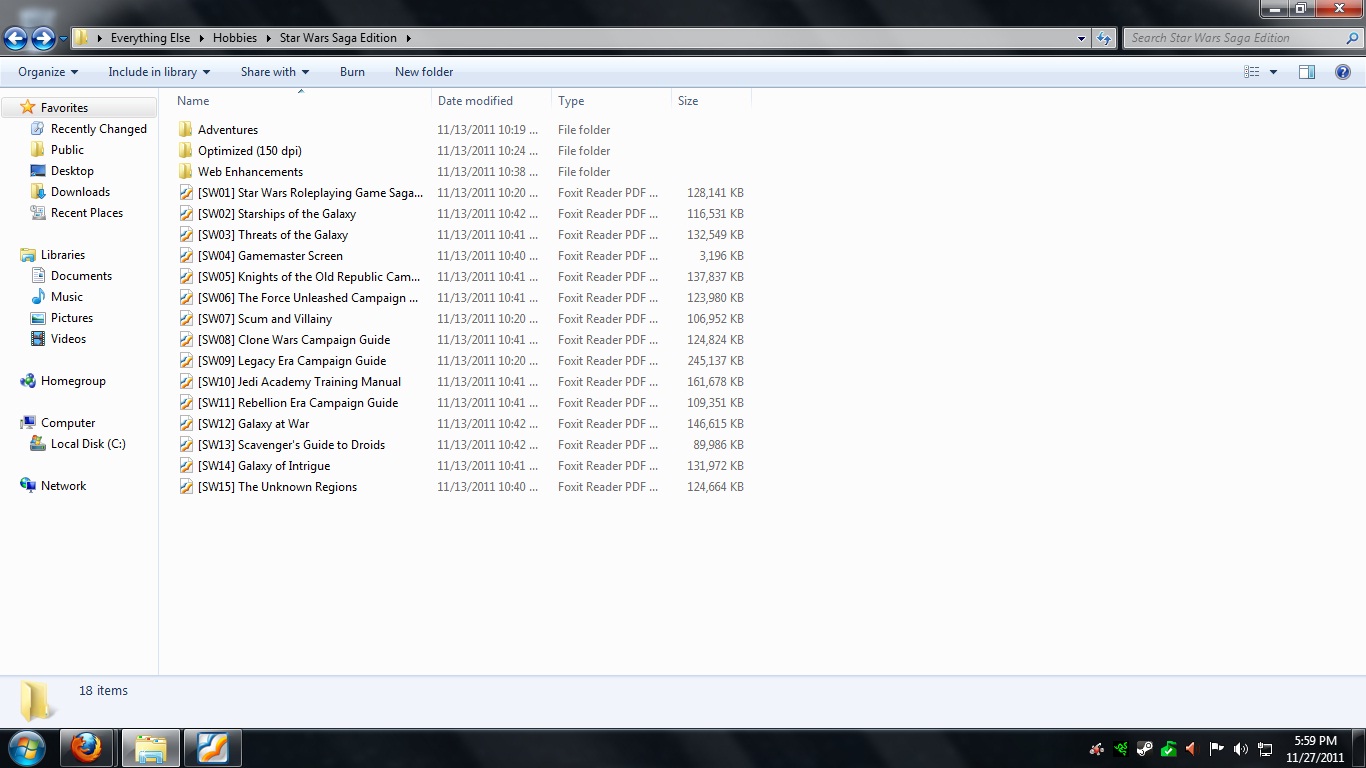This screenshot has width=1366, height=768.
Task: Click the Razer tray icon
Action: pos(1121,748)
